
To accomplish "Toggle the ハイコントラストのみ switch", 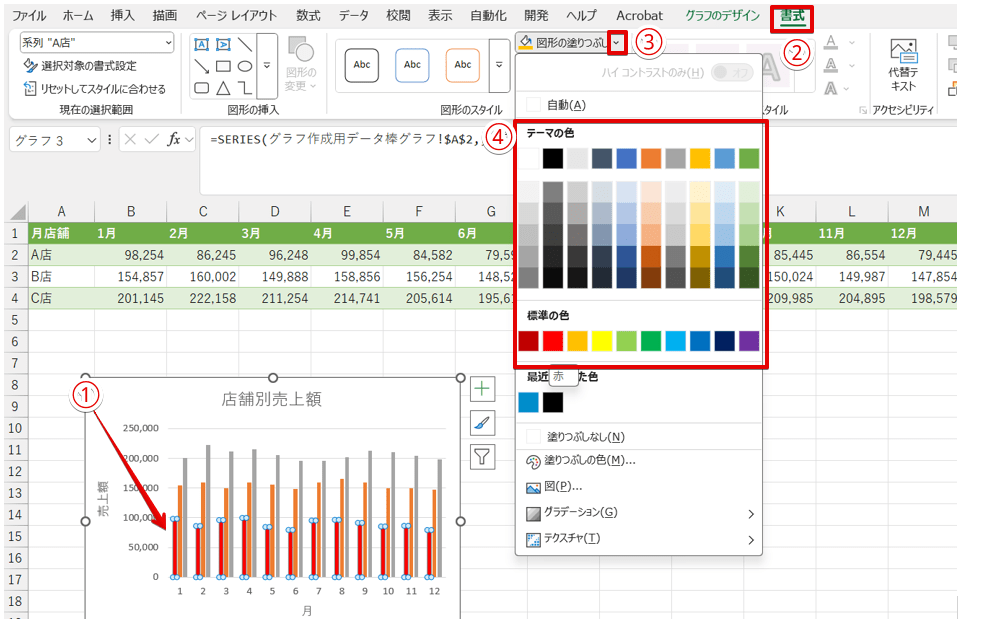I will (731, 72).
